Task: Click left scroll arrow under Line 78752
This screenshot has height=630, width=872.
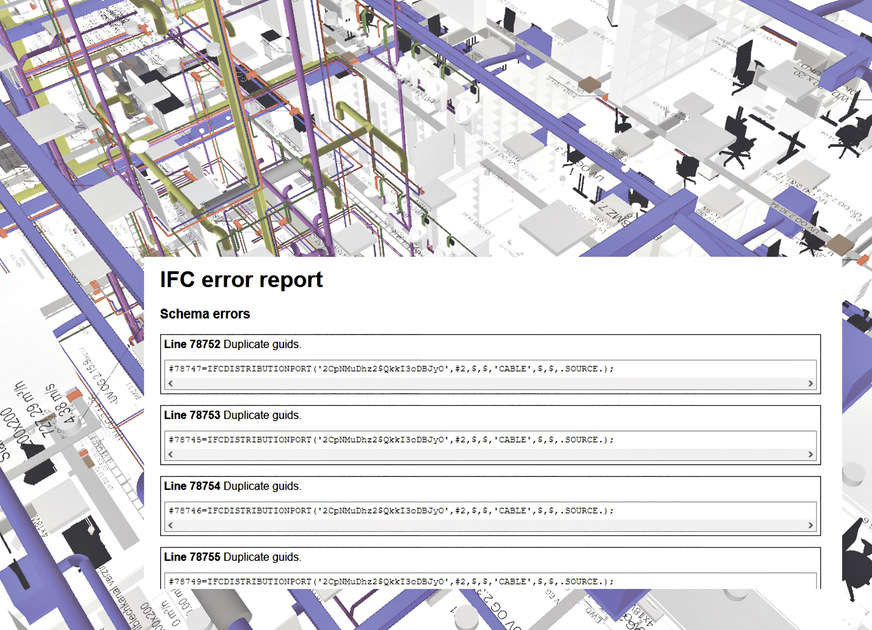Action: click(x=171, y=383)
